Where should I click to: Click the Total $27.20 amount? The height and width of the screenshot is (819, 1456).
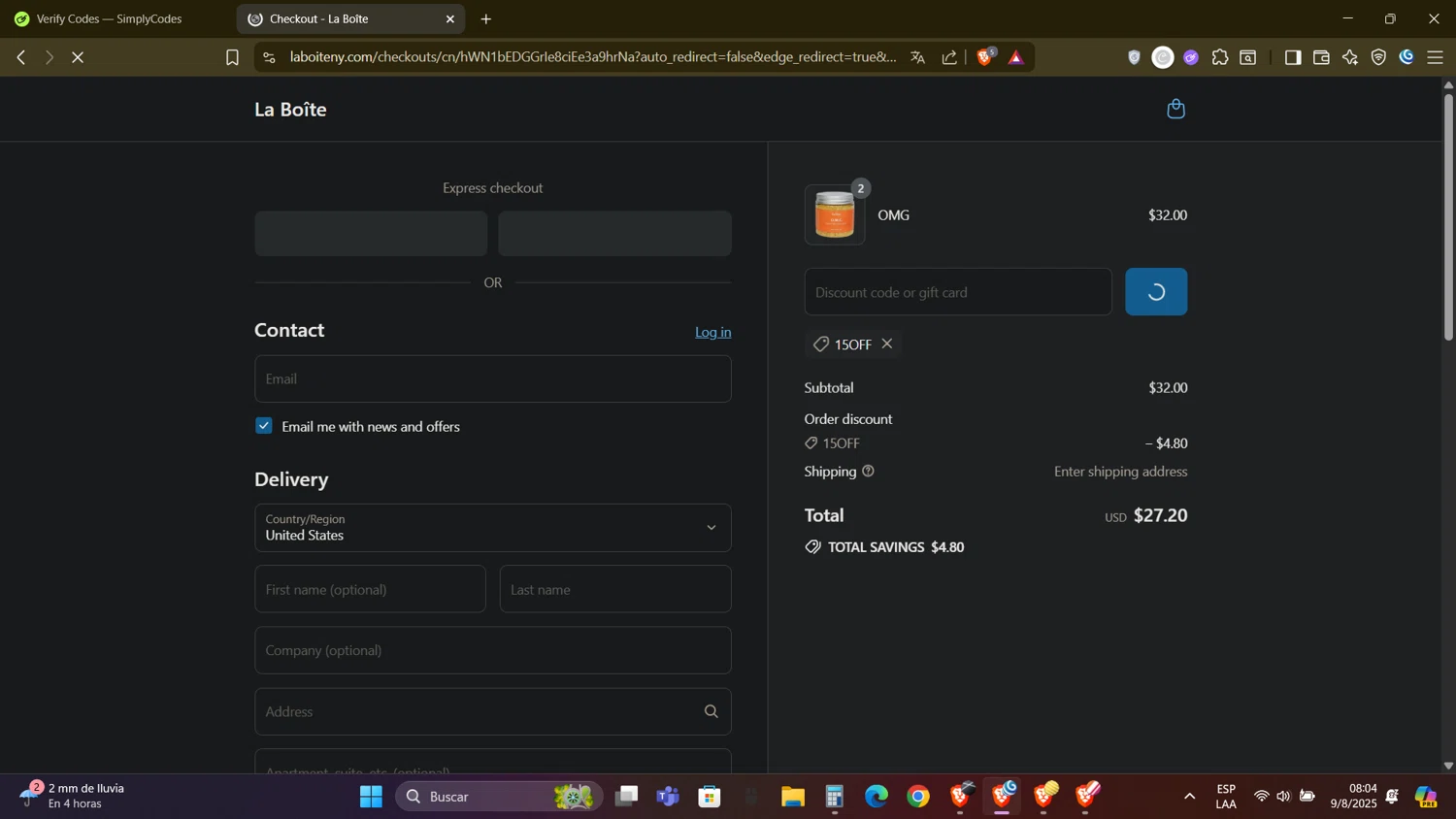(x=1160, y=515)
